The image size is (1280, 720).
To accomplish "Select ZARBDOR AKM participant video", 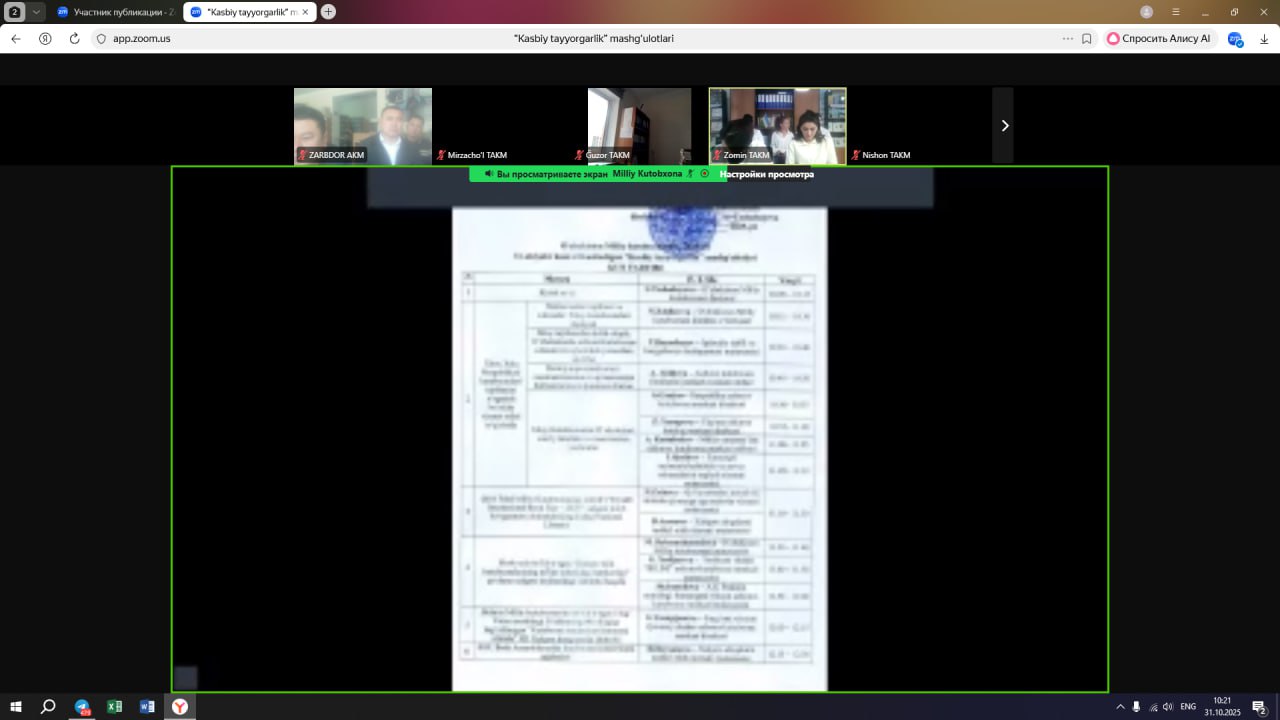I will click(x=362, y=126).
